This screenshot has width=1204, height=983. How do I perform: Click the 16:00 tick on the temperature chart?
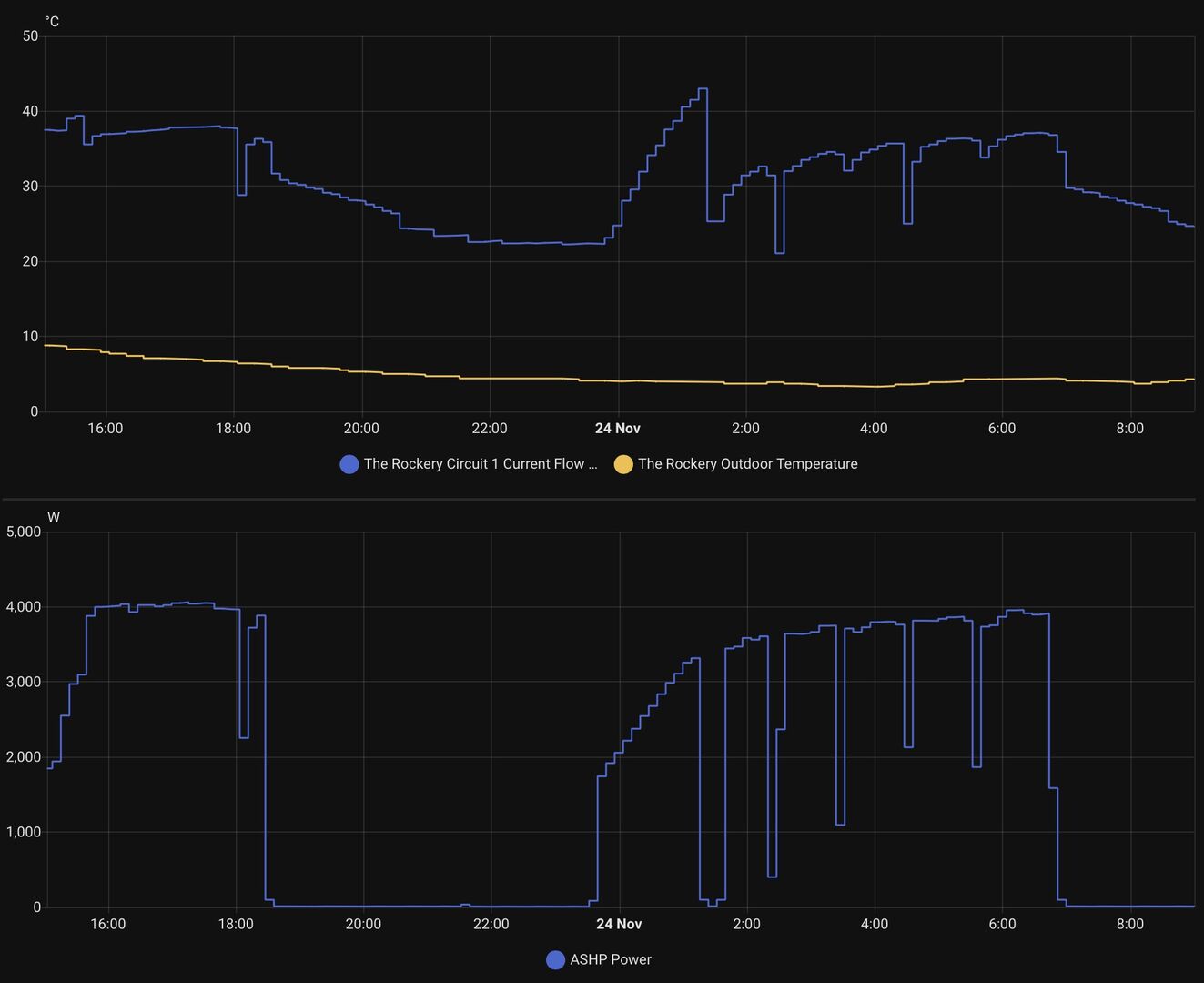(x=106, y=429)
